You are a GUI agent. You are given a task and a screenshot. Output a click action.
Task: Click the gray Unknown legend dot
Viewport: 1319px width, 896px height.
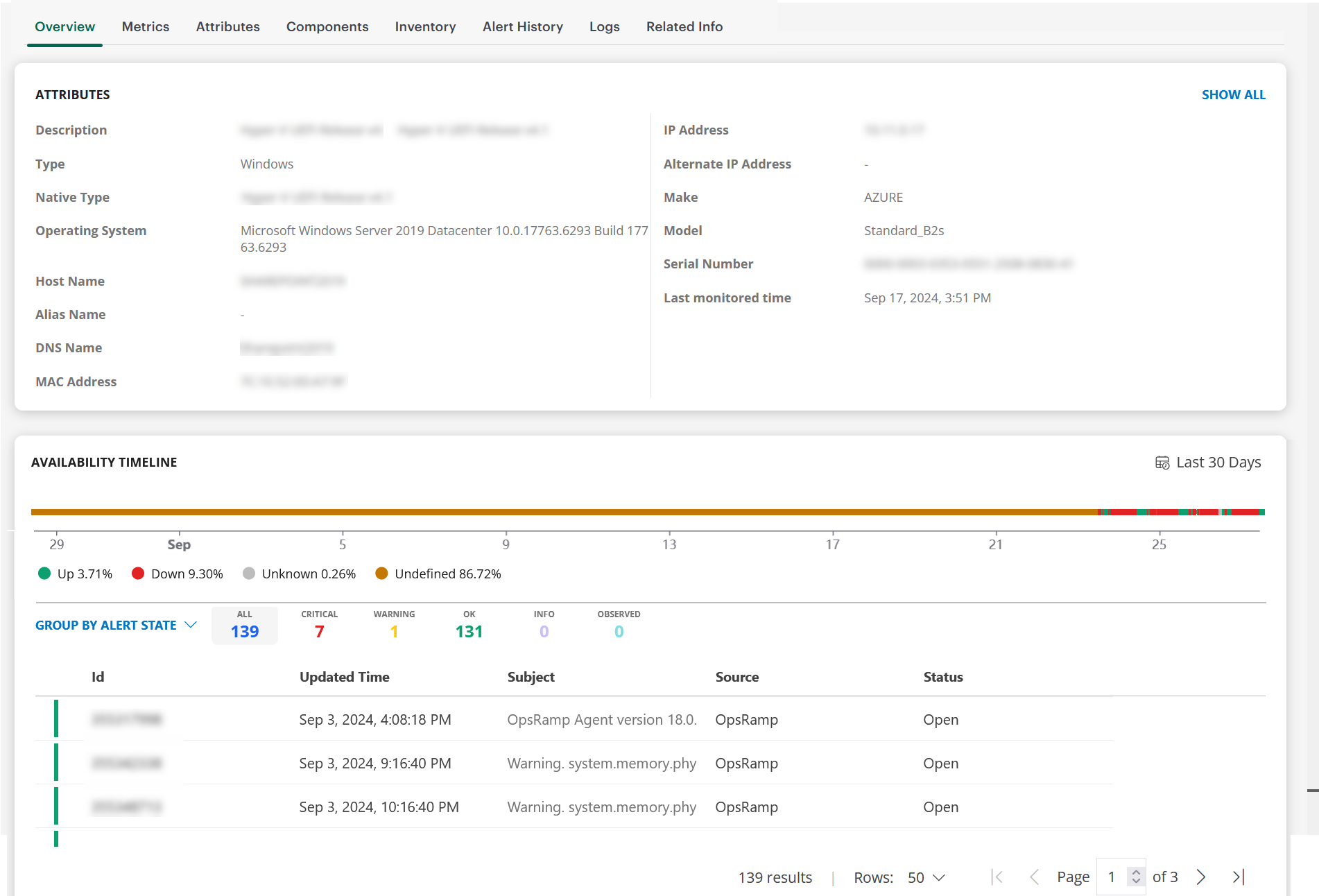tap(249, 574)
